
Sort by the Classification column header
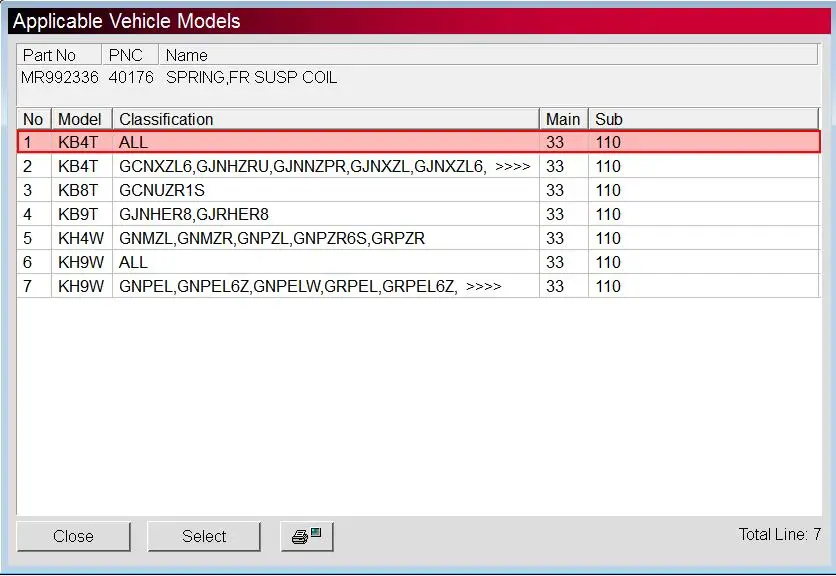tap(326, 119)
